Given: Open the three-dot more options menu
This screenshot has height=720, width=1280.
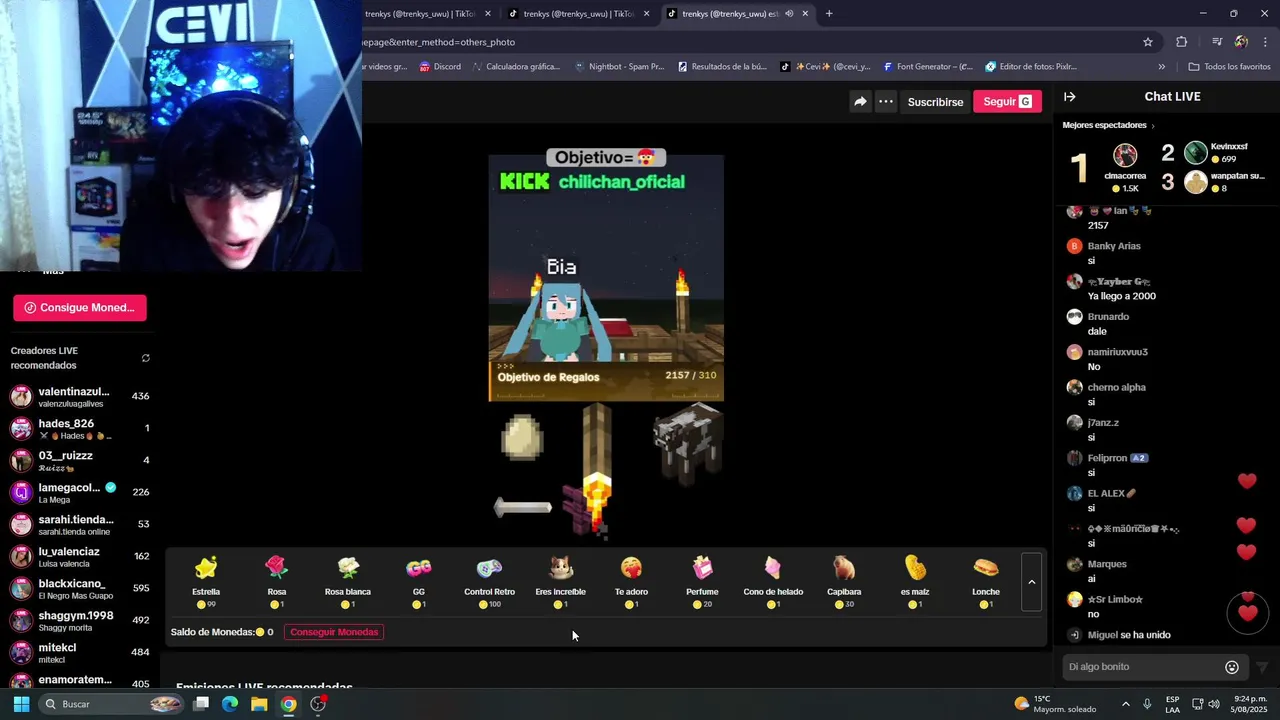Looking at the screenshot, I should tap(886, 101).
